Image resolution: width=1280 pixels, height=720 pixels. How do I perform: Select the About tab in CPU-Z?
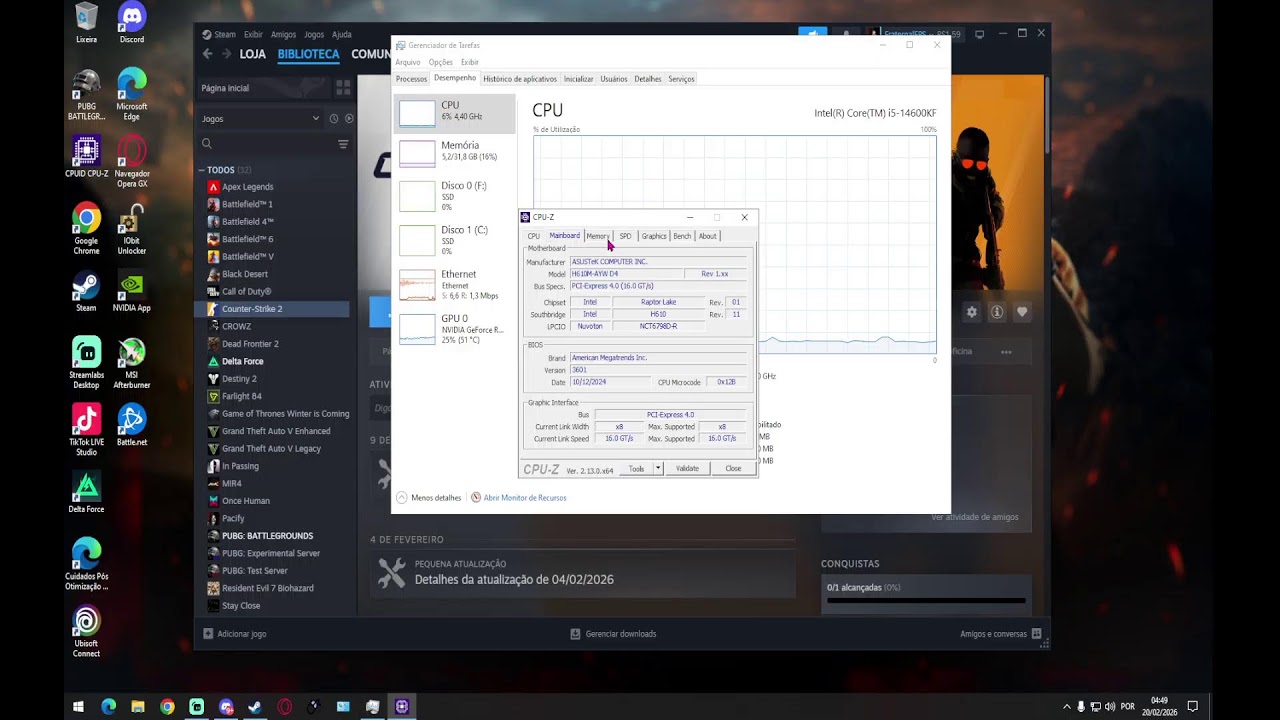click(707, 236)
